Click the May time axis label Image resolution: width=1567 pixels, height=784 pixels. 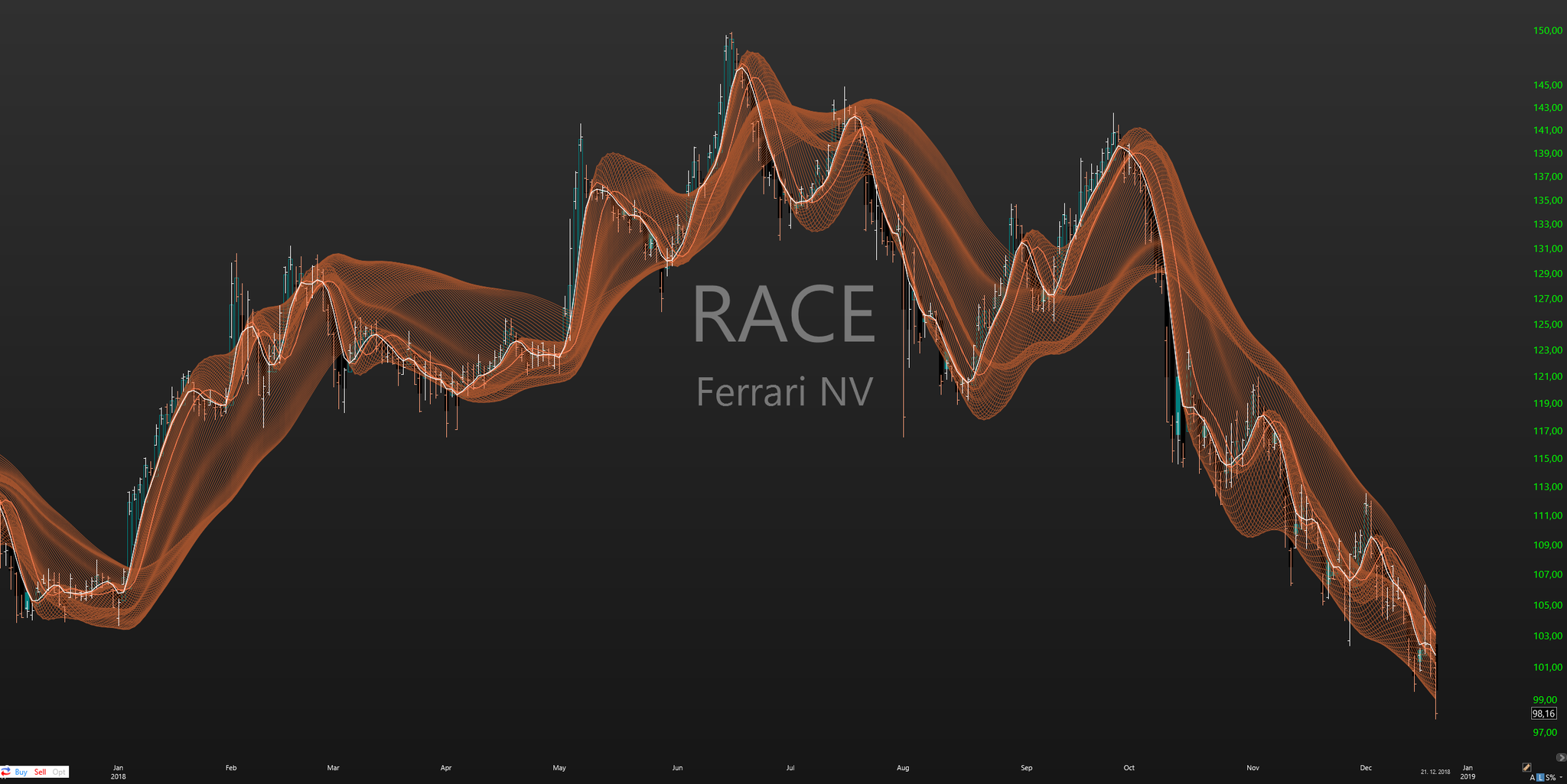tap(559, 768)
